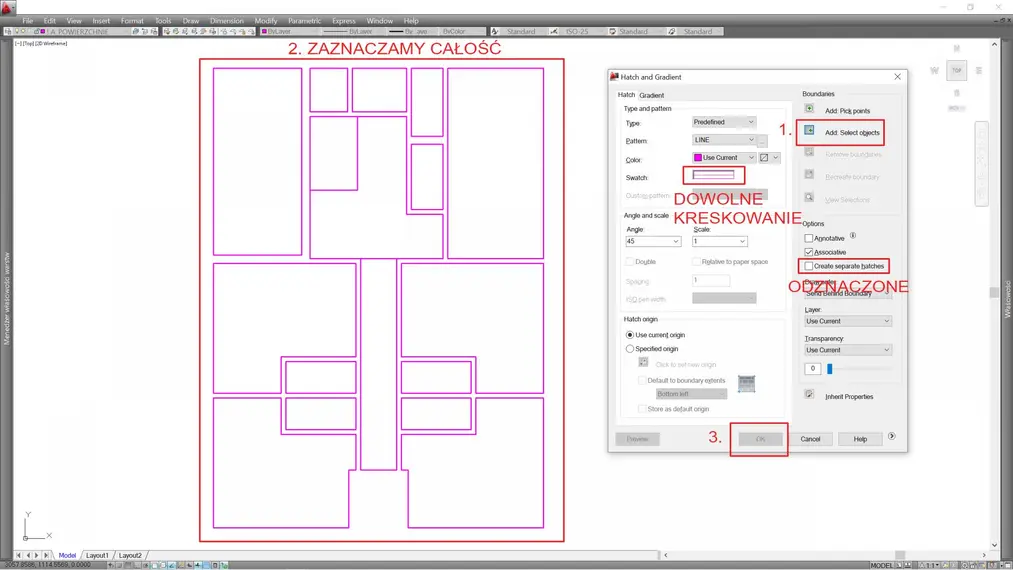Click the Add: Select objects icon
The width and height of the screenshot is (1013, 570).
[x=809, y=131]
